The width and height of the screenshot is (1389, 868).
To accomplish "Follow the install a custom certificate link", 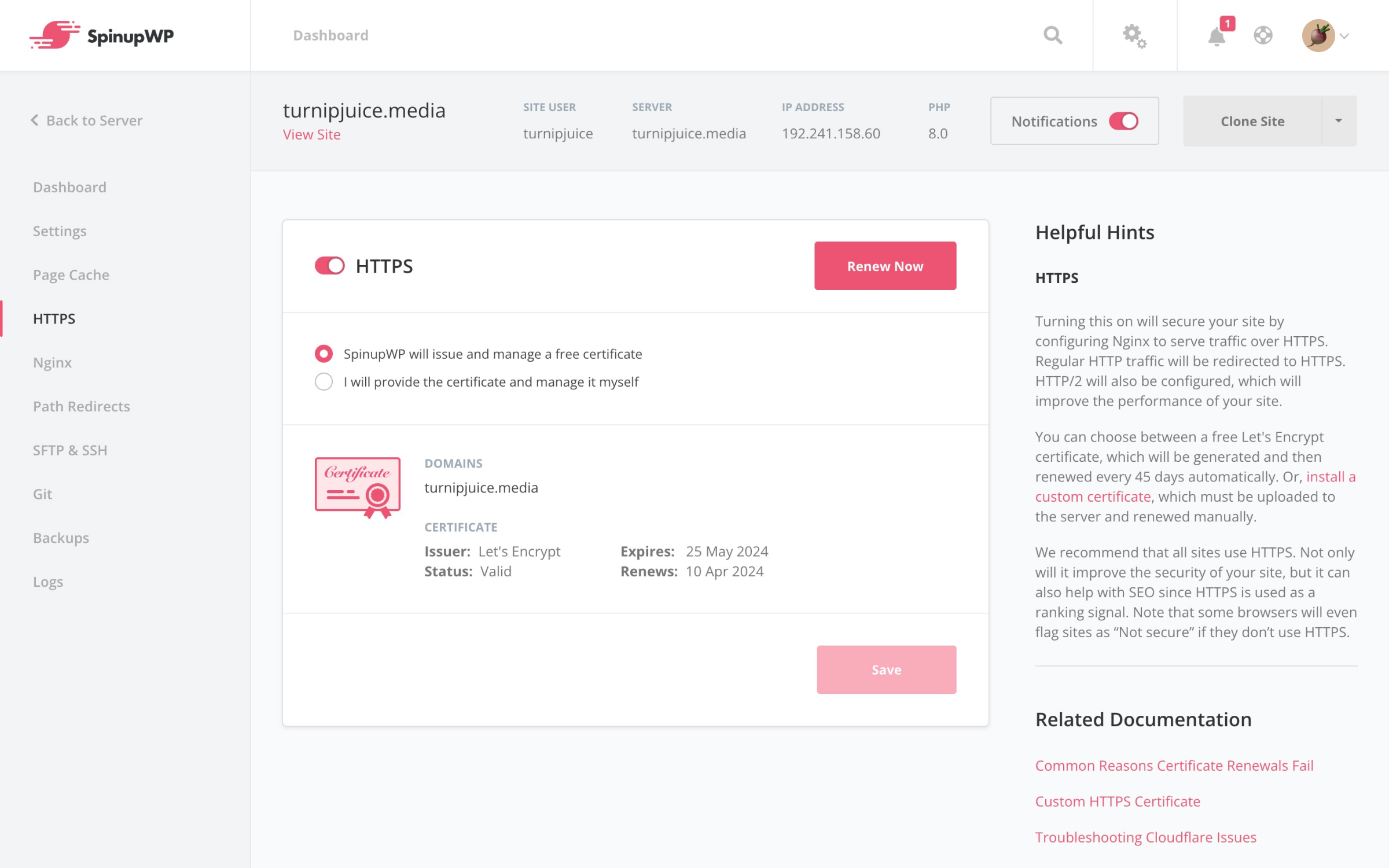I will click(x=1331, y=477).
